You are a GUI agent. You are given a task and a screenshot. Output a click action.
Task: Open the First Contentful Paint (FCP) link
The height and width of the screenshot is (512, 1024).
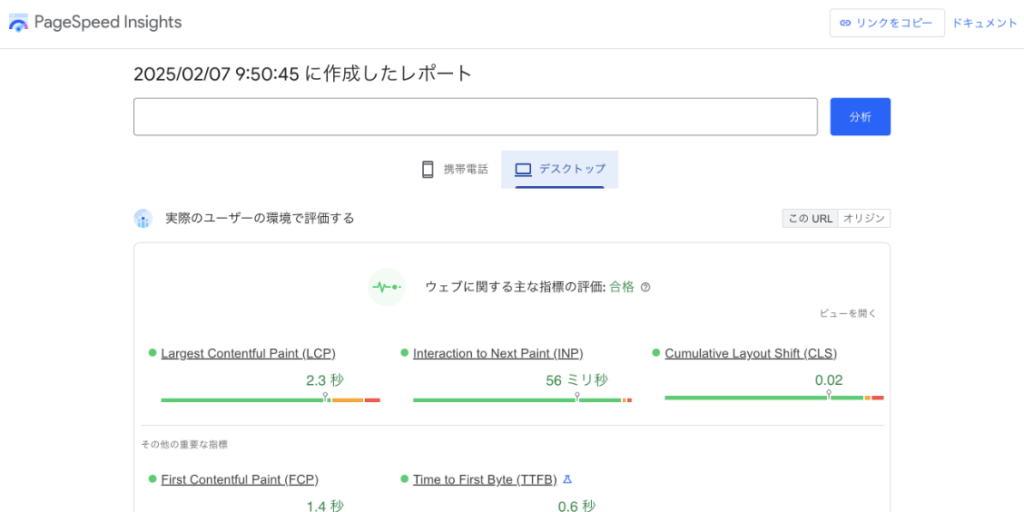pyautogui.click(x=240, y=479)
